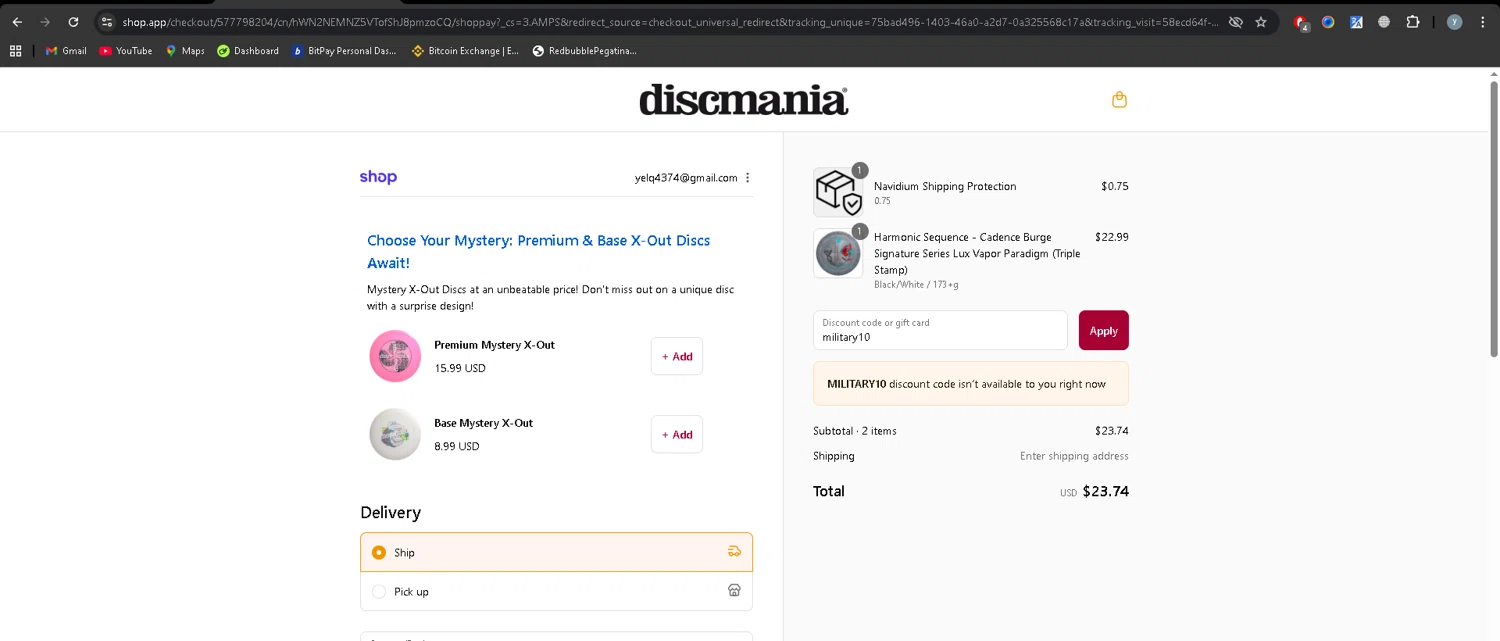The height and width of the screenshot is (641, 1500).
Task: Open the shopping bag cart icon
Action: 1119,99
